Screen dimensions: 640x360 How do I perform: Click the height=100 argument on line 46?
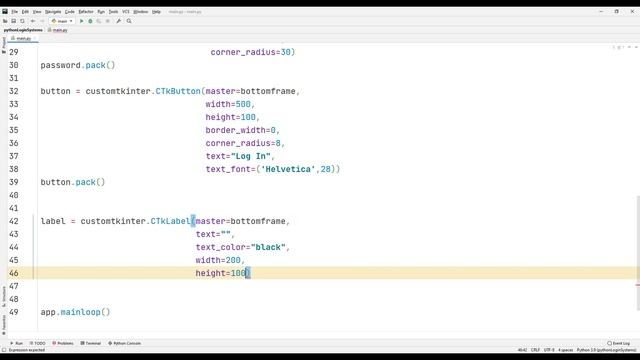pyautogui.click(x=220, y=273)
